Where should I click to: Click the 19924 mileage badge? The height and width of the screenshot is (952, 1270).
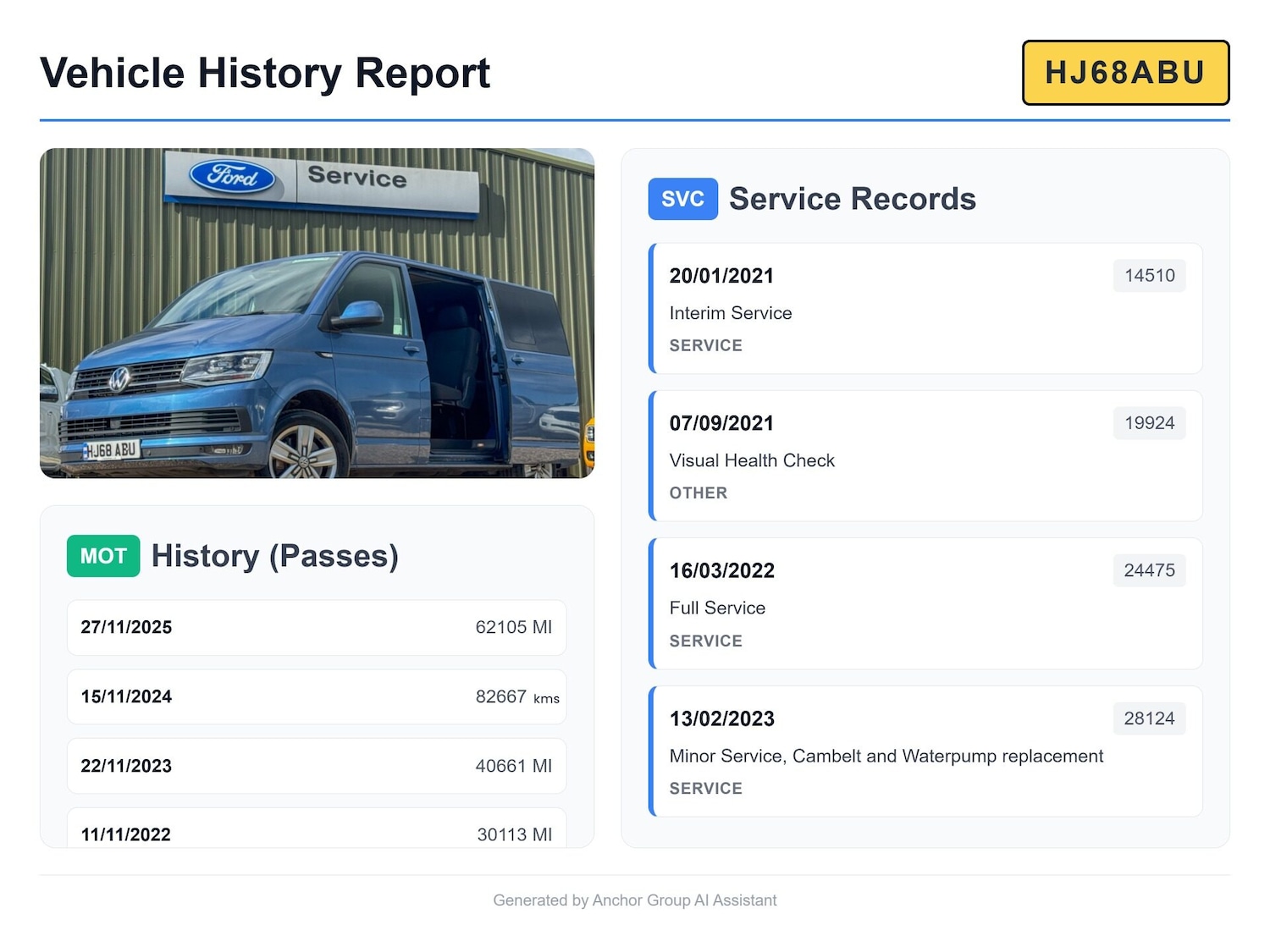(x=1149, y=423)
